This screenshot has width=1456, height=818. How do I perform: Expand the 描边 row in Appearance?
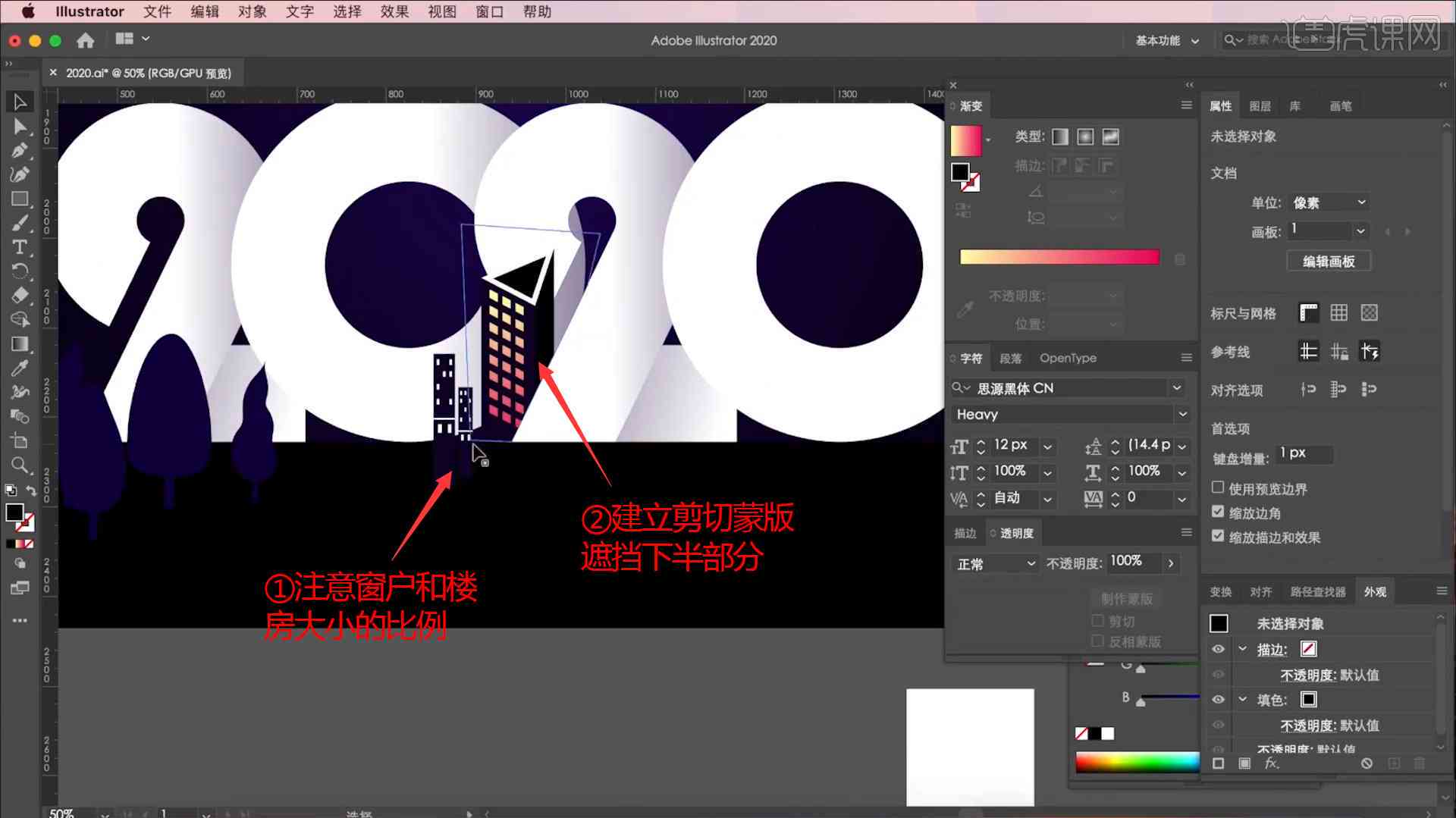tap(1242, 649)
